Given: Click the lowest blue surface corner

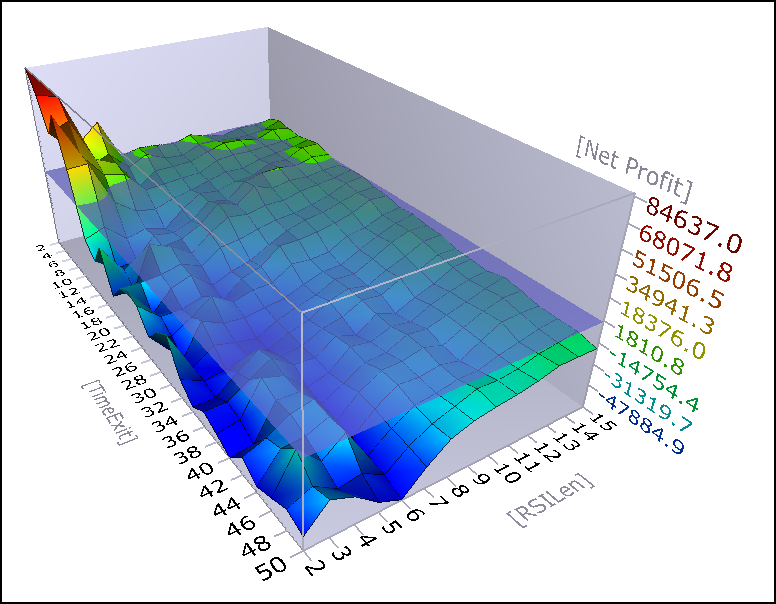Looking at the screenshot, I should pos(303,534).
